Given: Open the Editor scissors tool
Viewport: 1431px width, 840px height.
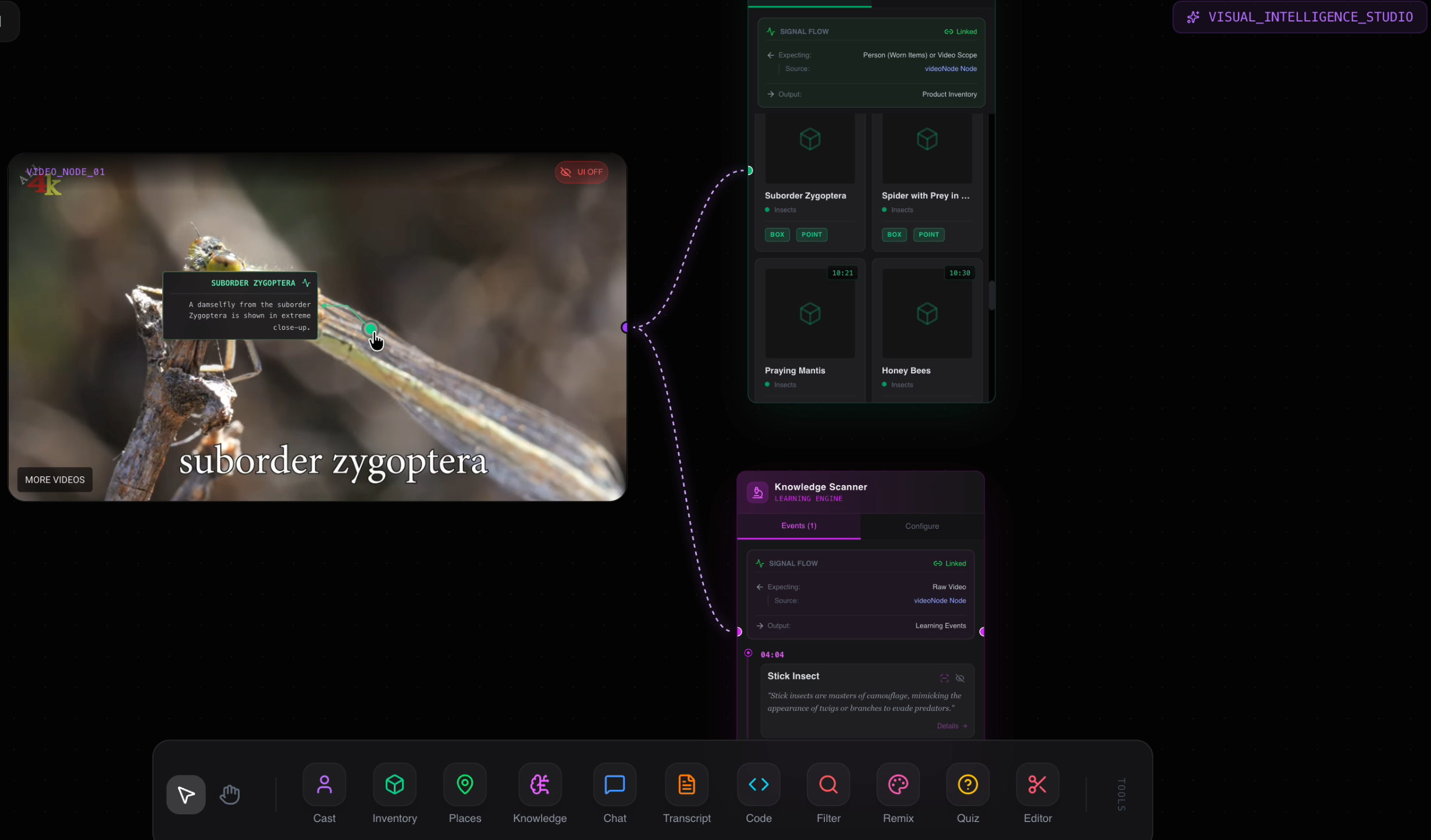Looking at the screenshot, I should coord(1037,785).
